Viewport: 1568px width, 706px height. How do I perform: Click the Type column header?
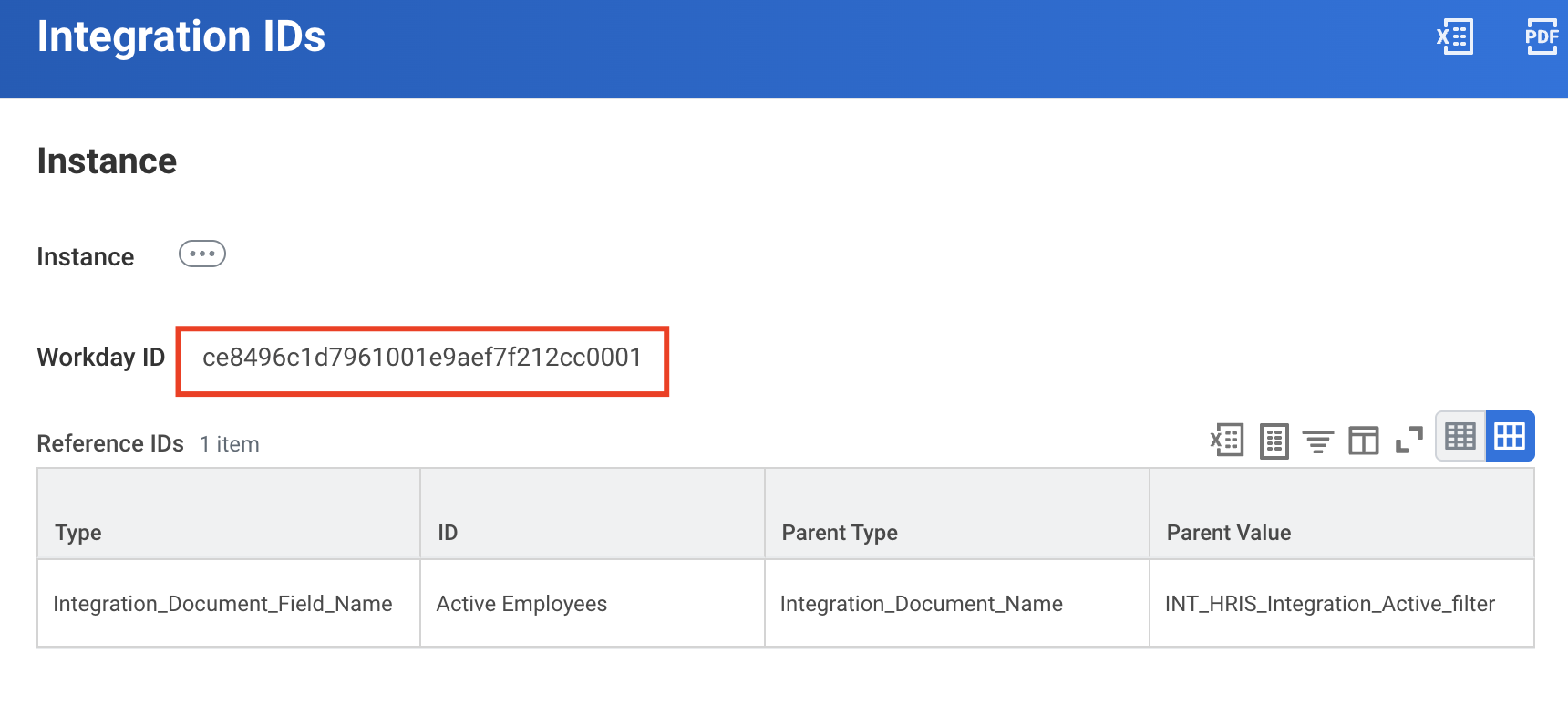[x=78, y=533]
